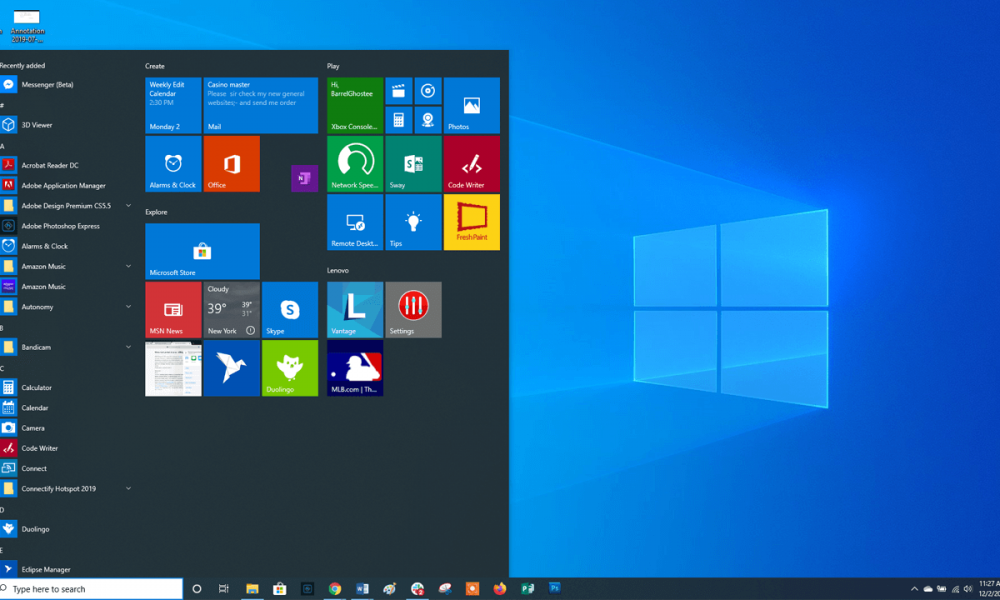
Task: Open the Movies & TV small tile
Action: pyautogui.click(x=399, y=91)
